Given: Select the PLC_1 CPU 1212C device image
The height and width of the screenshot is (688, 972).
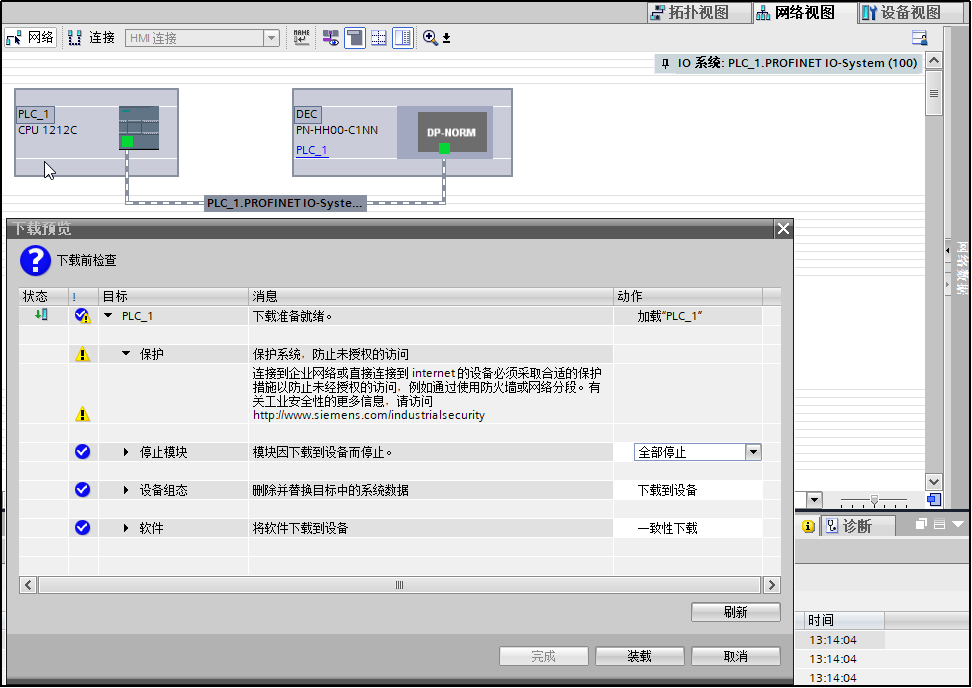Looking at the screenshot, I should [x=139, y=128].
